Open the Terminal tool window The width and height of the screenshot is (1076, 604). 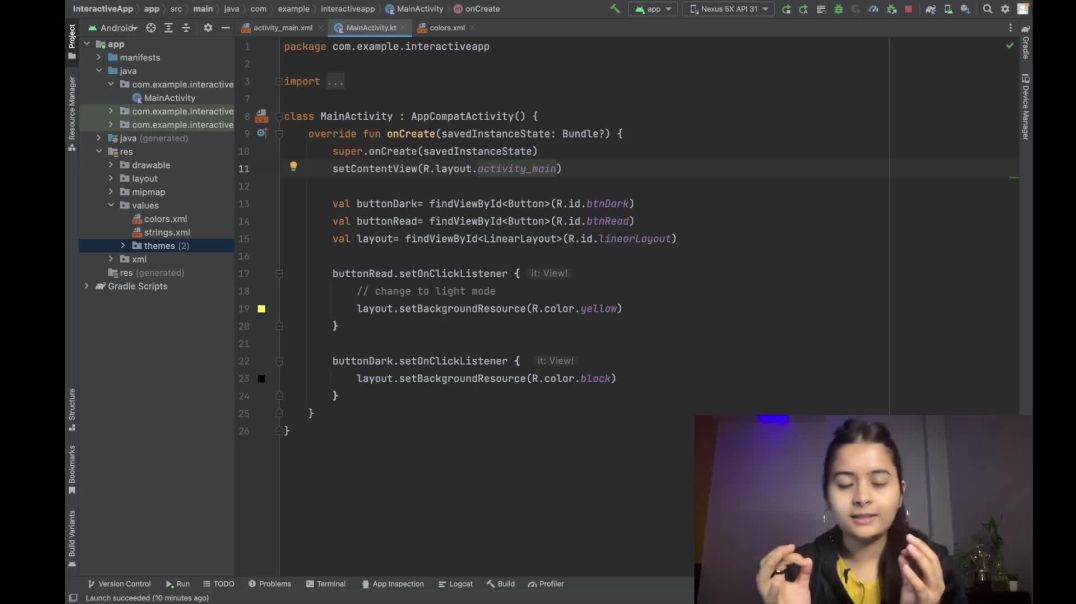point(326,584)
